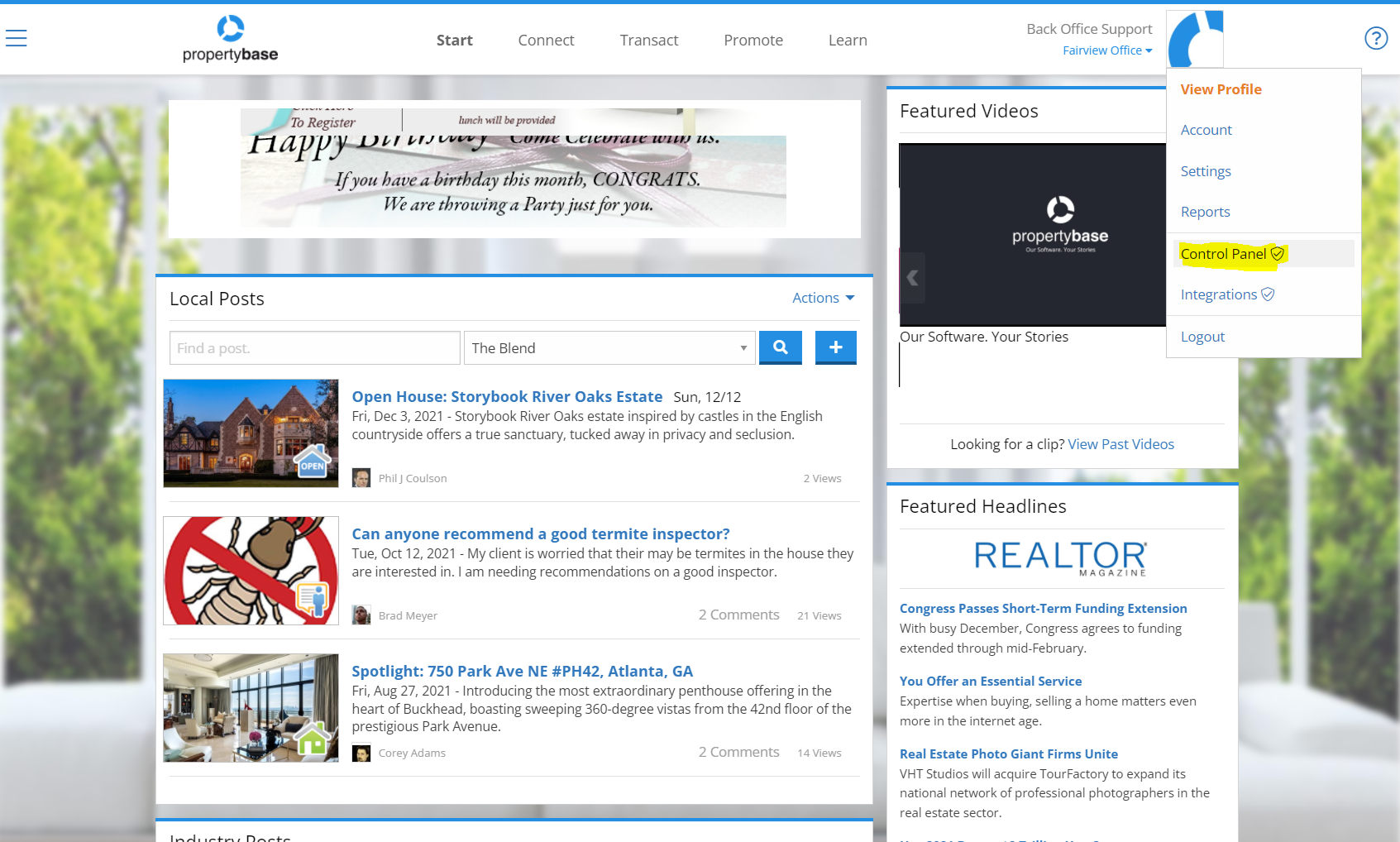Click the Storybook River Oaks Estate thumbnail
This screenshot has width=1400, height=842.
tap(251, 433)
